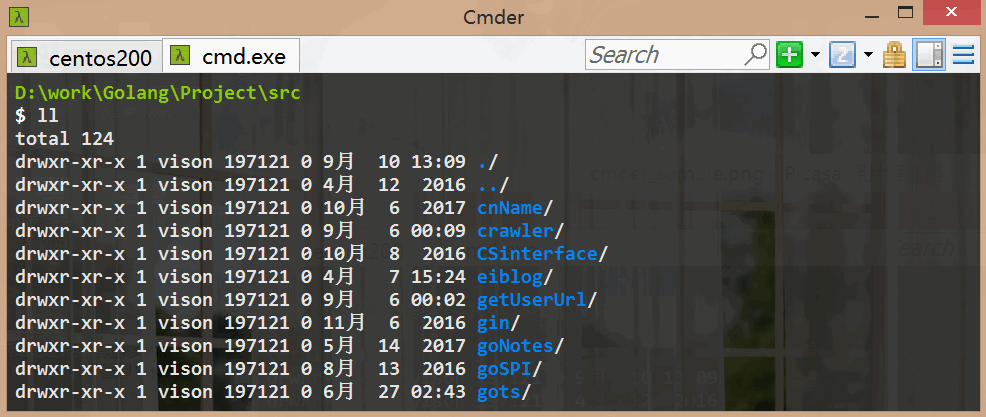Click the getUserUrl/ directory entry
986x417 pixels.
coord(537,299)
